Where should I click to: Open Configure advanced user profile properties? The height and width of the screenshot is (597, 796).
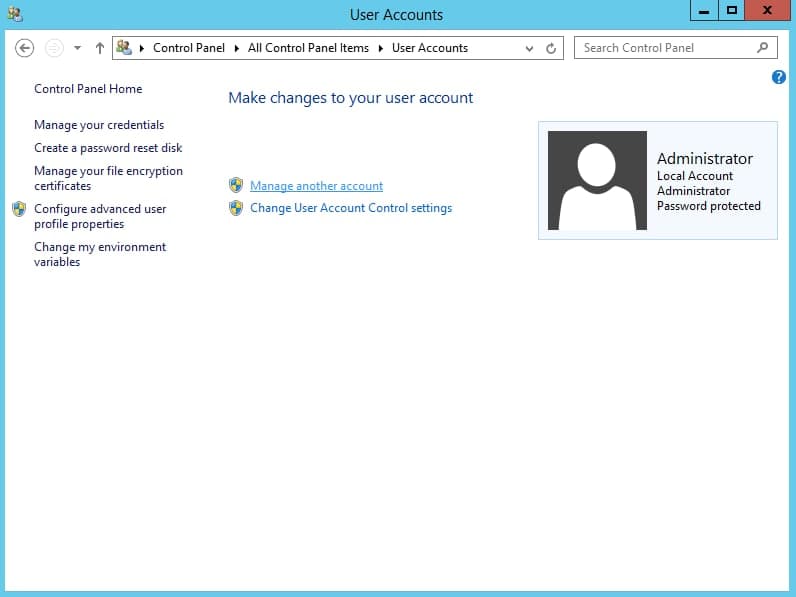click(x=100, y=216)
